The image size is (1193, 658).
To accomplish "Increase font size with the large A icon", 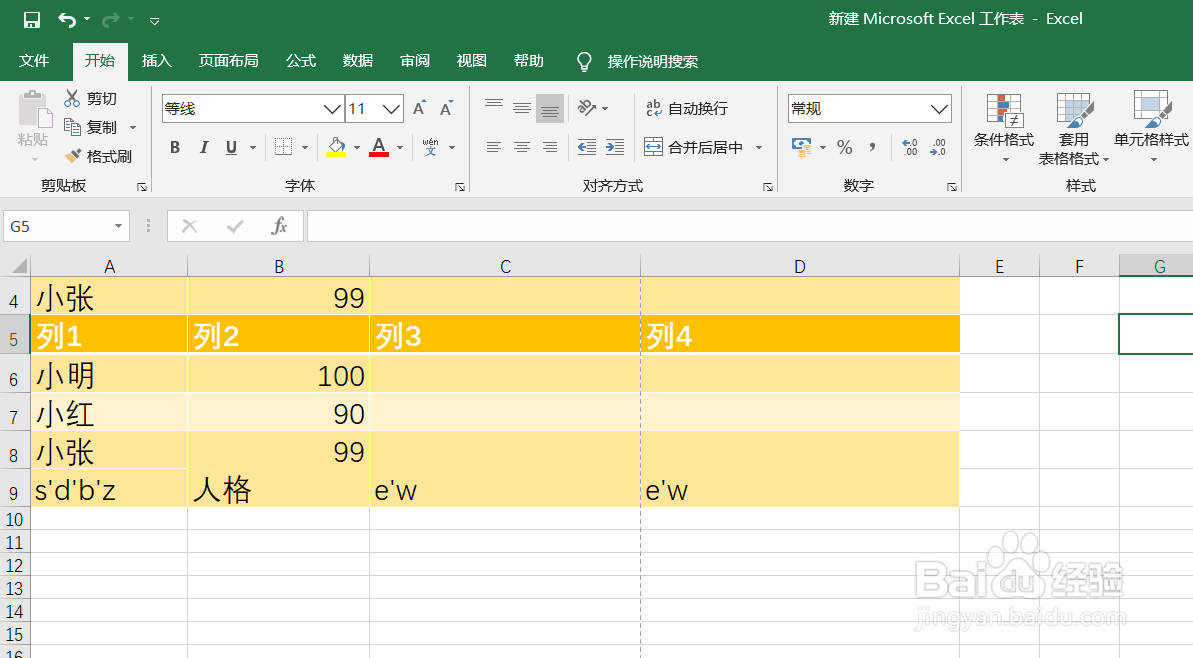I will click(x=419, y=108).
